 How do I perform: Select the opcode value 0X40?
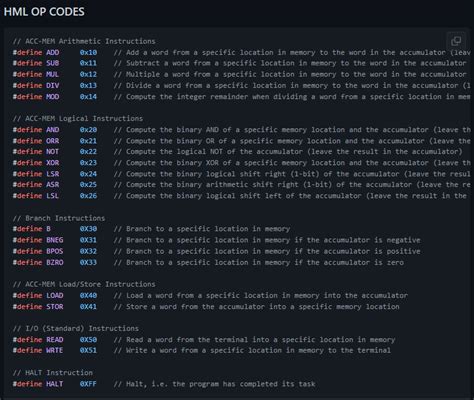88,296
